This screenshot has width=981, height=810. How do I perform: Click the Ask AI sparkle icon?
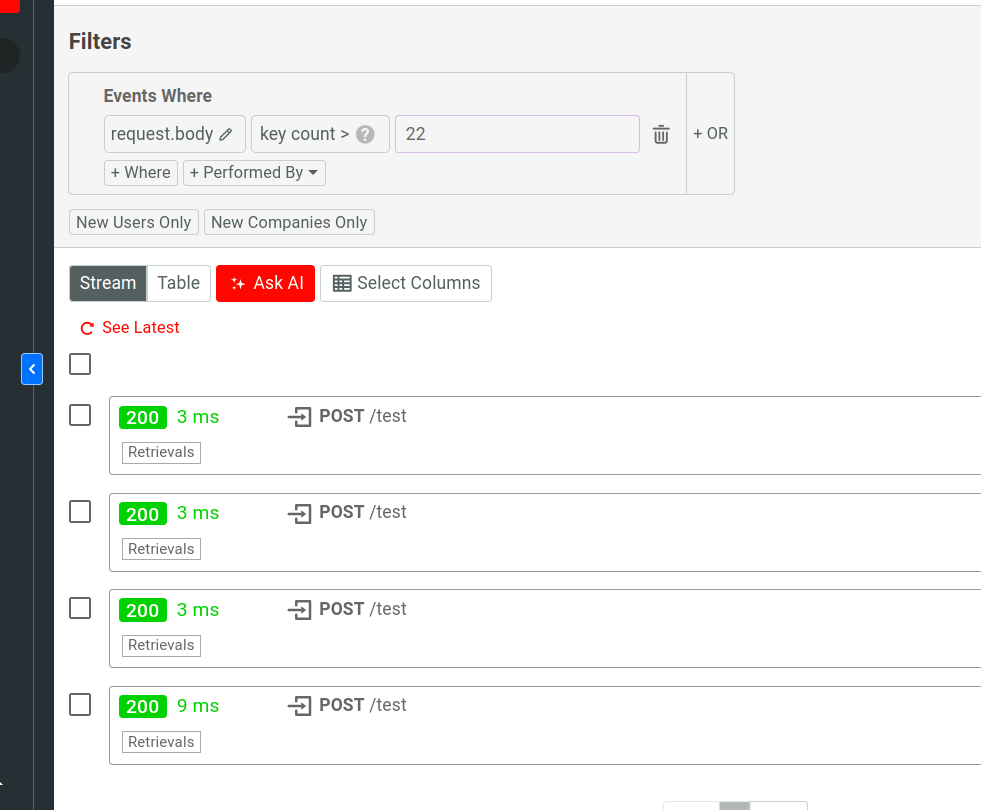point(238,283)
